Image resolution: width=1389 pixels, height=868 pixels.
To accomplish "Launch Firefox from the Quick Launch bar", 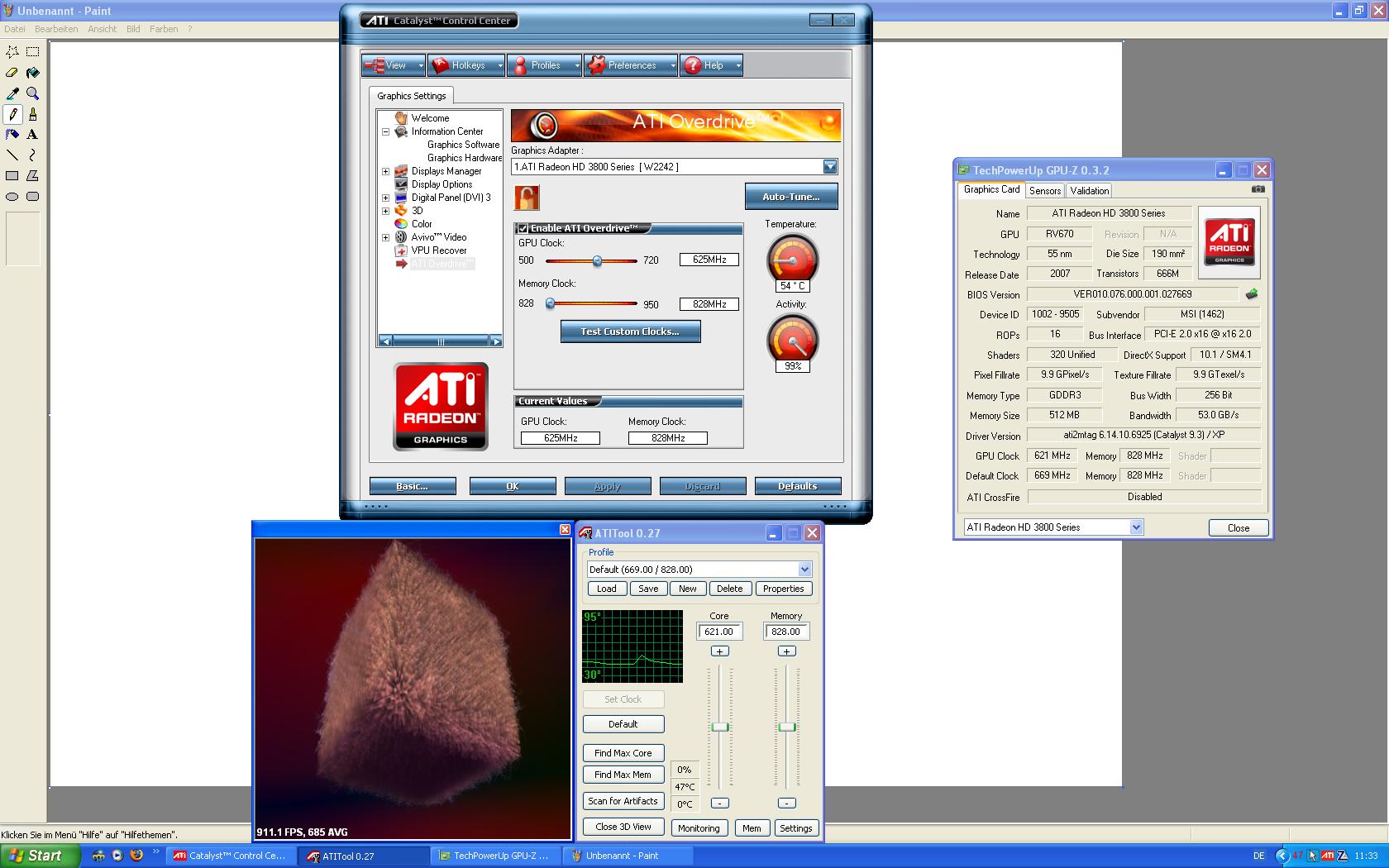I will click(x=136, y=856).
